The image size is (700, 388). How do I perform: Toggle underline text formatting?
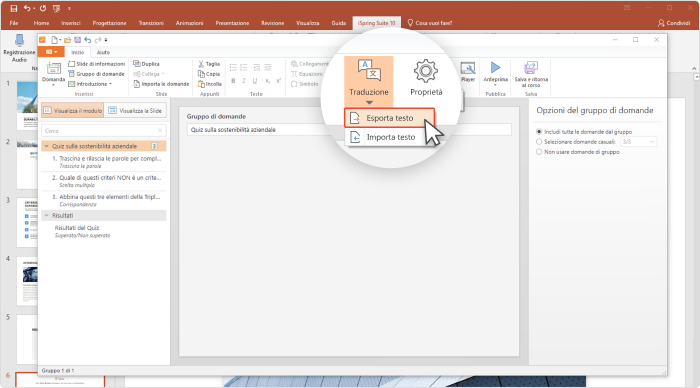(255, 81)
